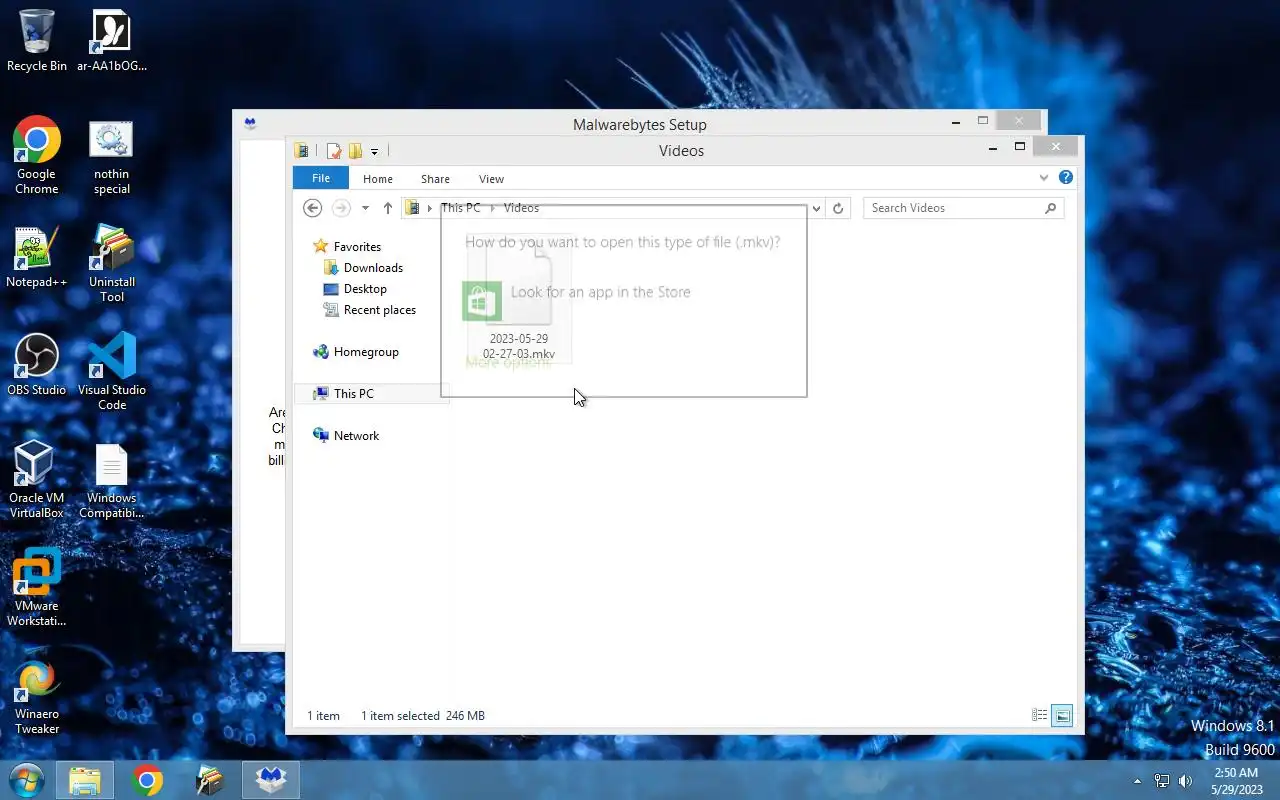Switch to large icons view in status bar
1280x800 pixels.
[1062, 715]
